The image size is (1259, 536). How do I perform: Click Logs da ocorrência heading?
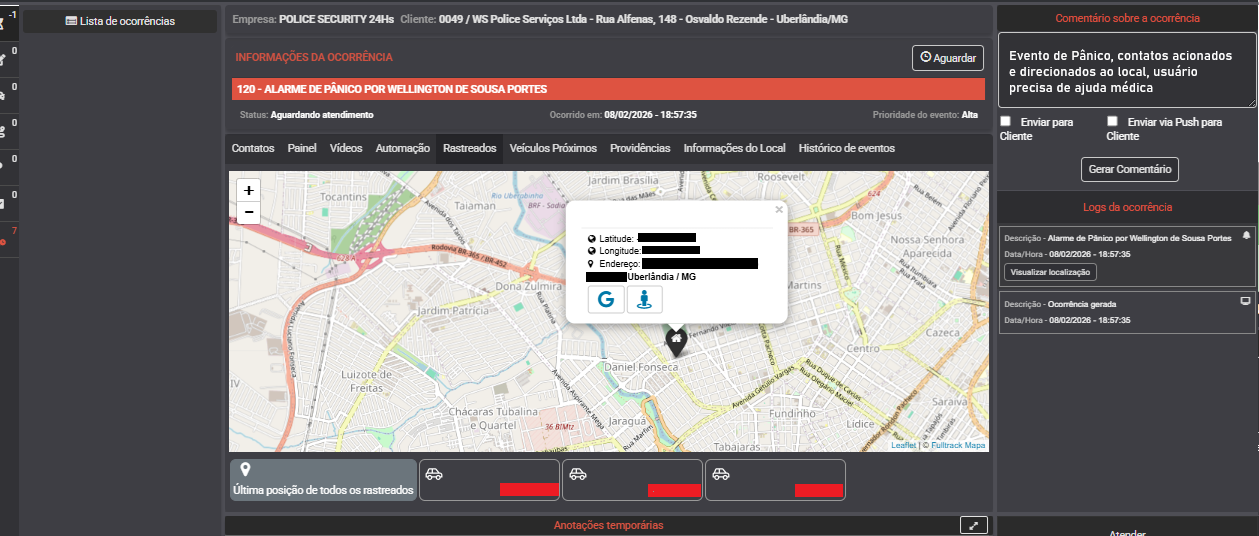pos(1127,207)
